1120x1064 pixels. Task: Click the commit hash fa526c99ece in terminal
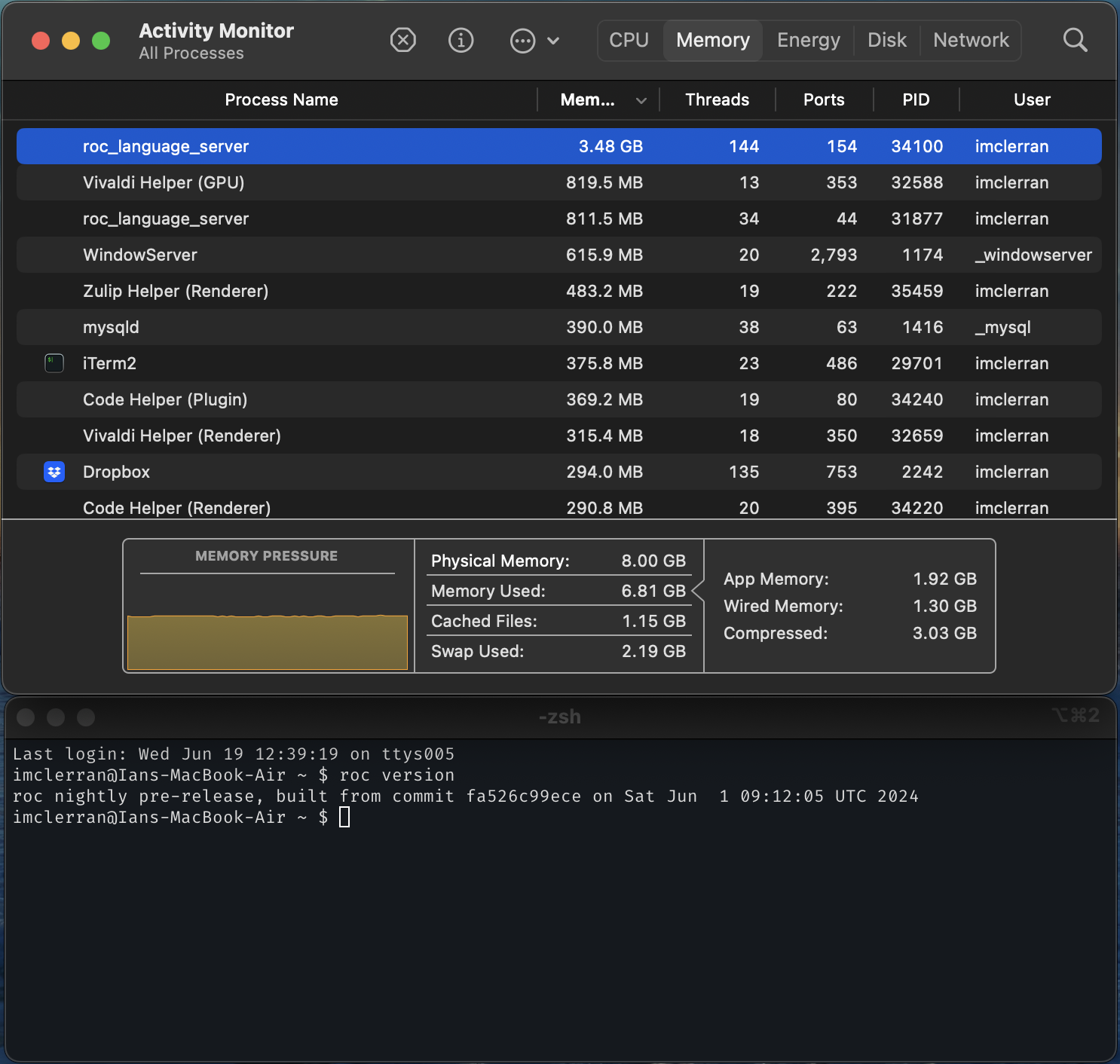tap(524, 796)
